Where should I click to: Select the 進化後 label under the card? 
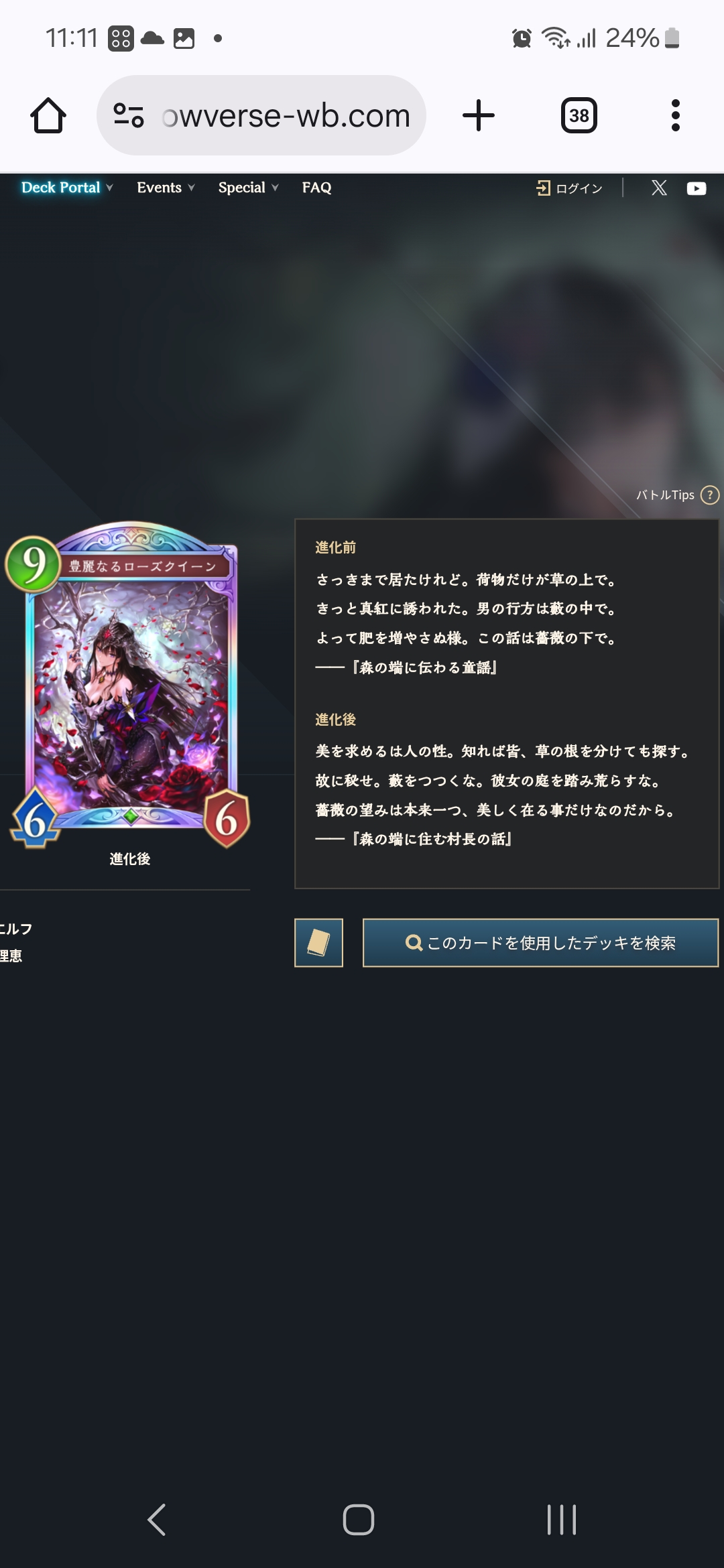130,859
